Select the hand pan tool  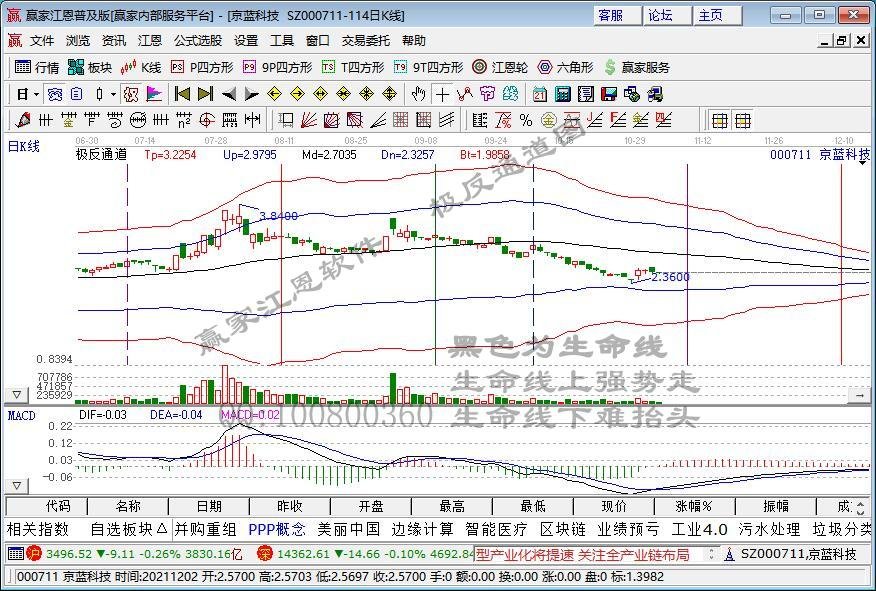point(418,94)
